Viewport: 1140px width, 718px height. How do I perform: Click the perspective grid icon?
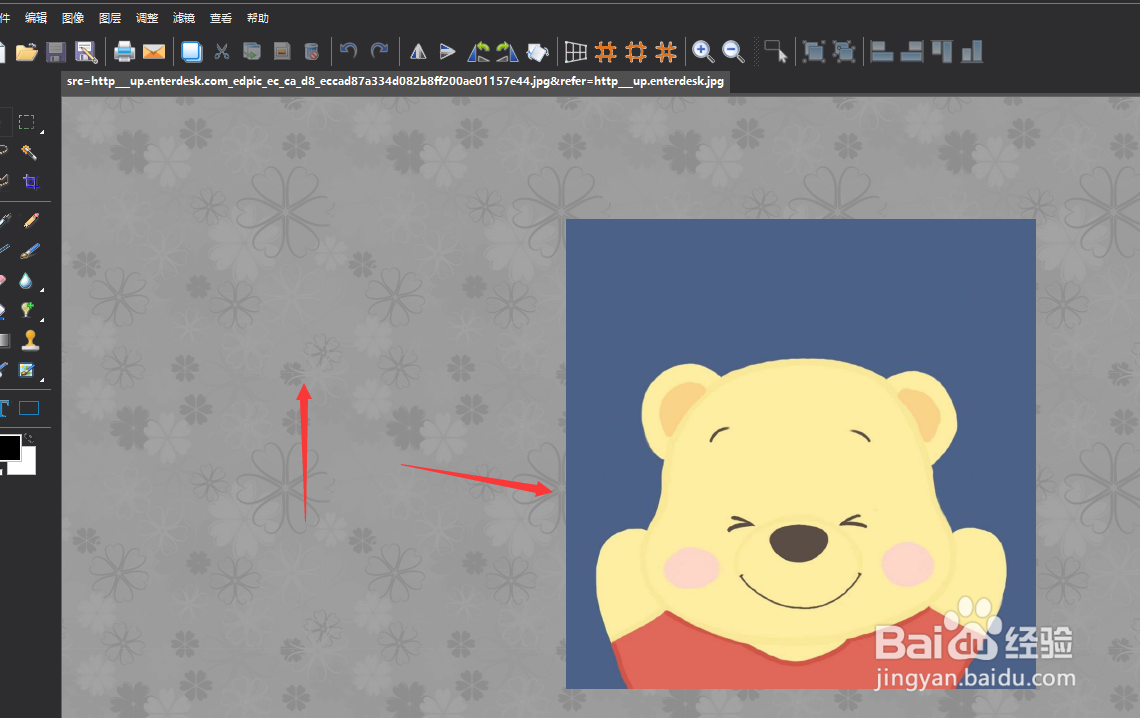point(576,52)
